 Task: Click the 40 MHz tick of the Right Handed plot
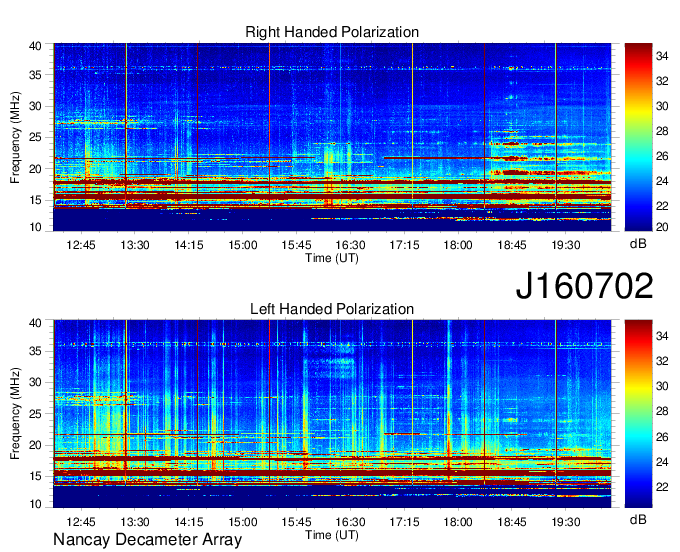35,46
